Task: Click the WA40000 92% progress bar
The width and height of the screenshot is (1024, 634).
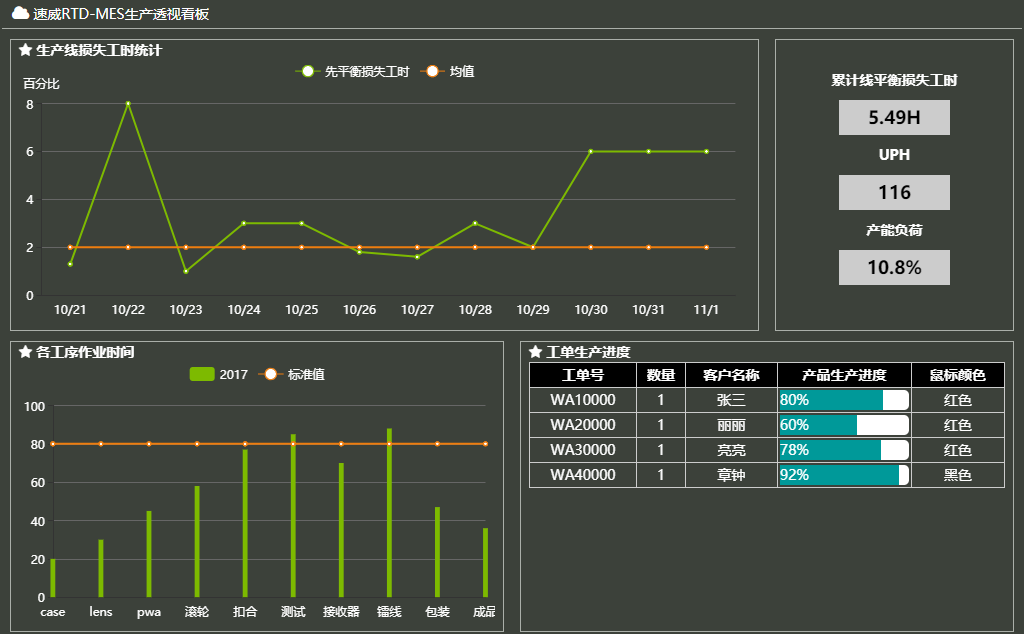Action: 843,475
